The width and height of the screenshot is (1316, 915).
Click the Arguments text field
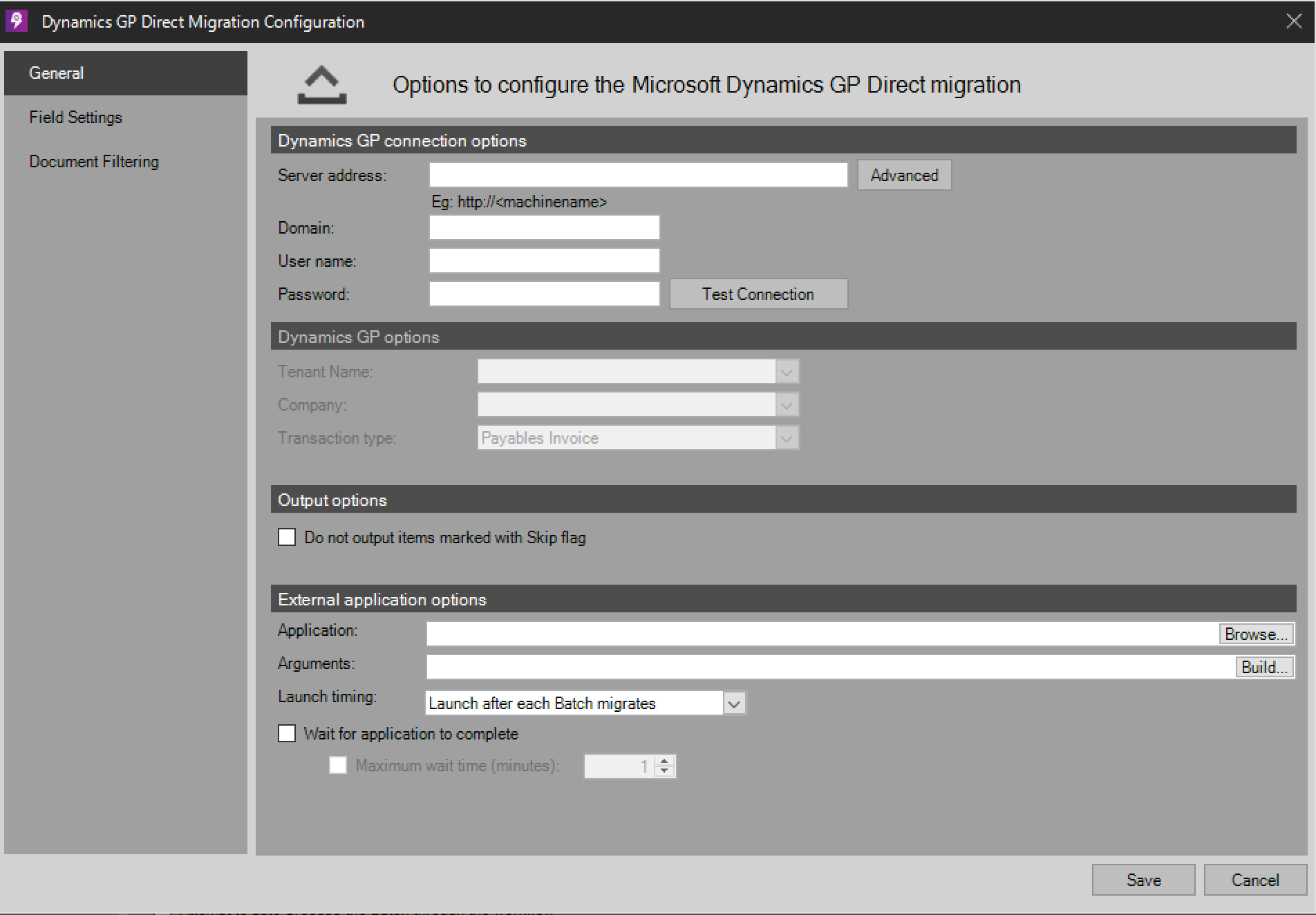[x=831, y=667]
